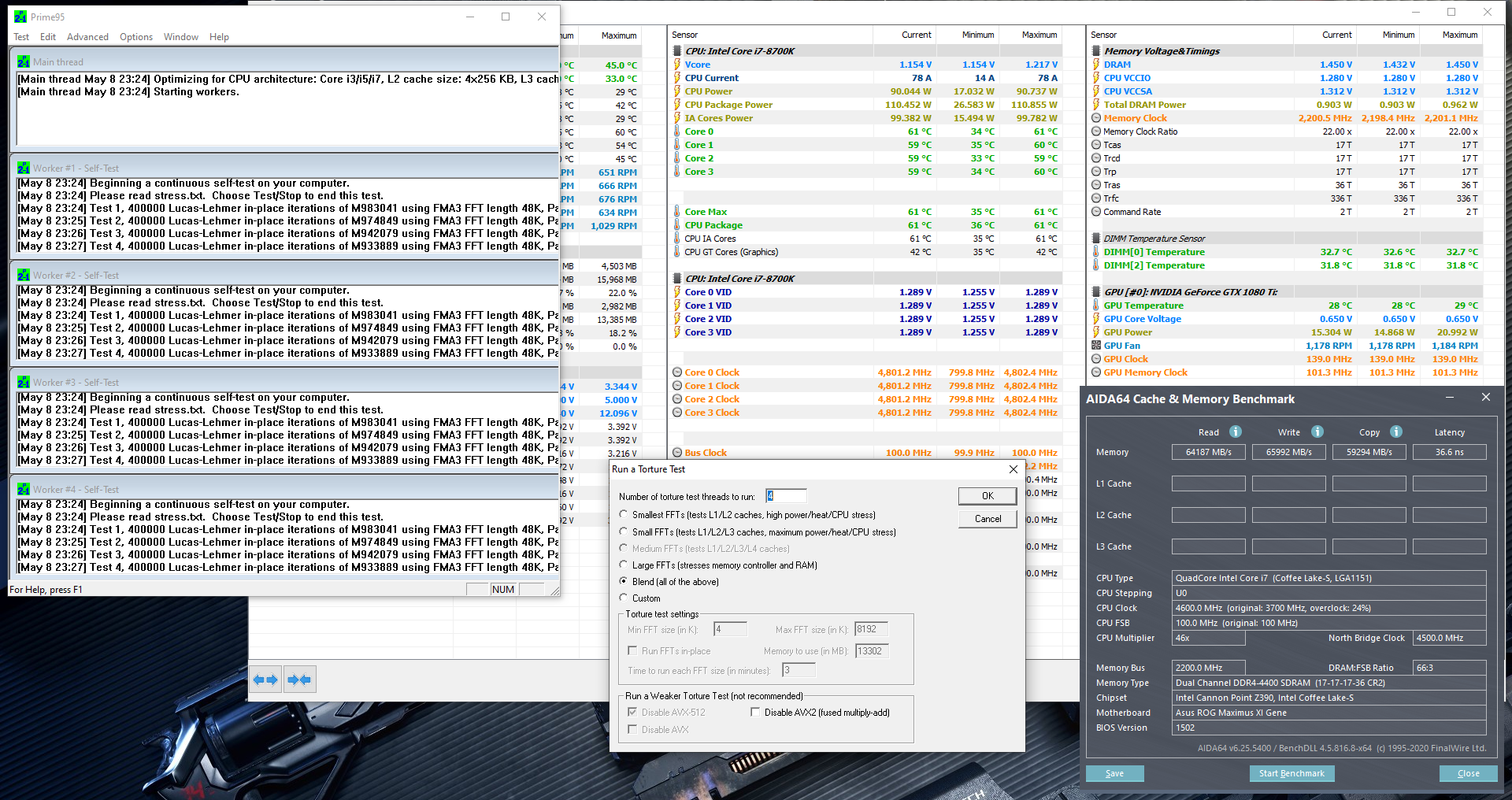The width and height of the screenshot is (1512, 800).
Task: Select the CPU VCCSA sensor label
Action: pyautogui.click(x=1127, y=91)
